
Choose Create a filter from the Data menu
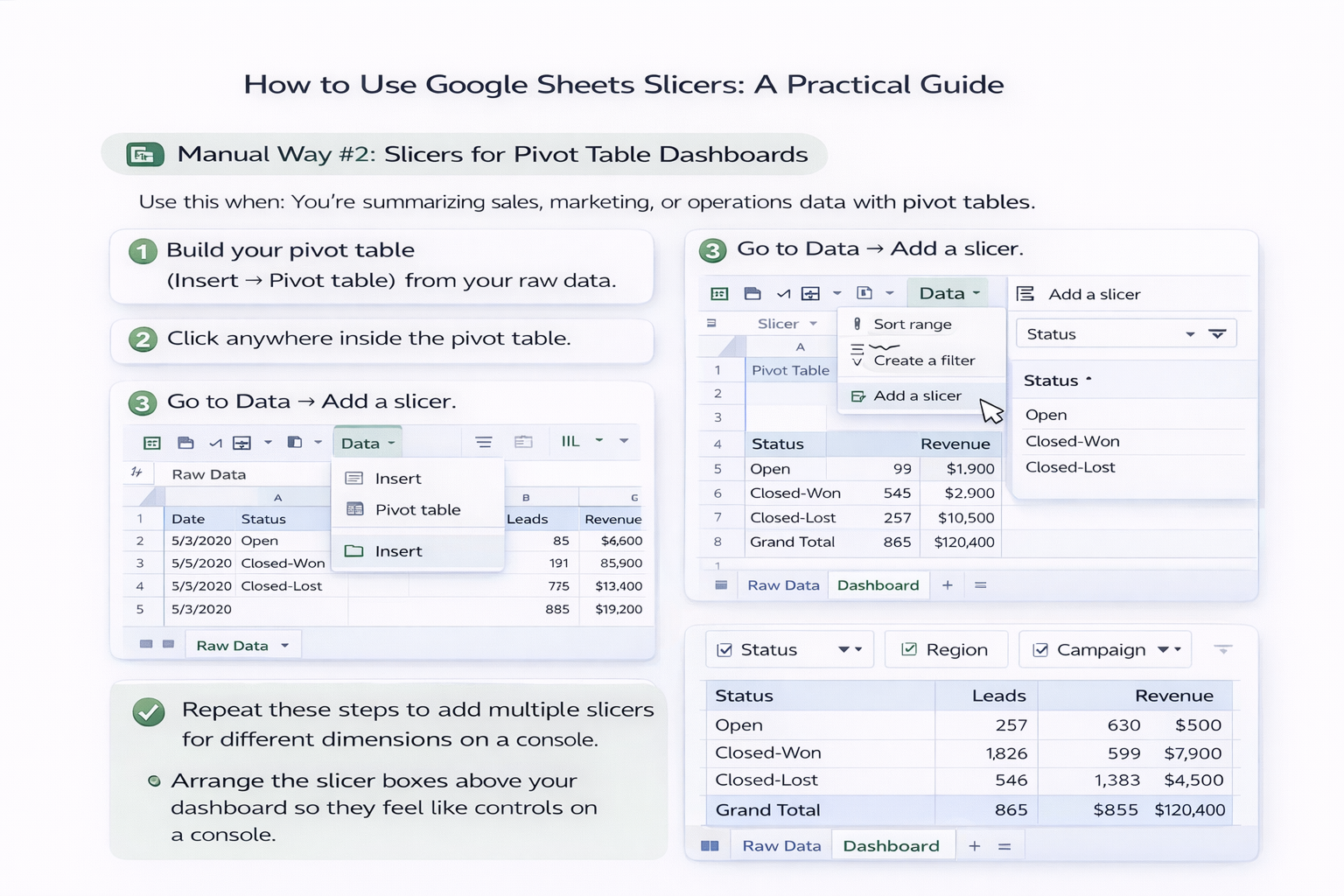pyautogui.click(x=921, y=360)
